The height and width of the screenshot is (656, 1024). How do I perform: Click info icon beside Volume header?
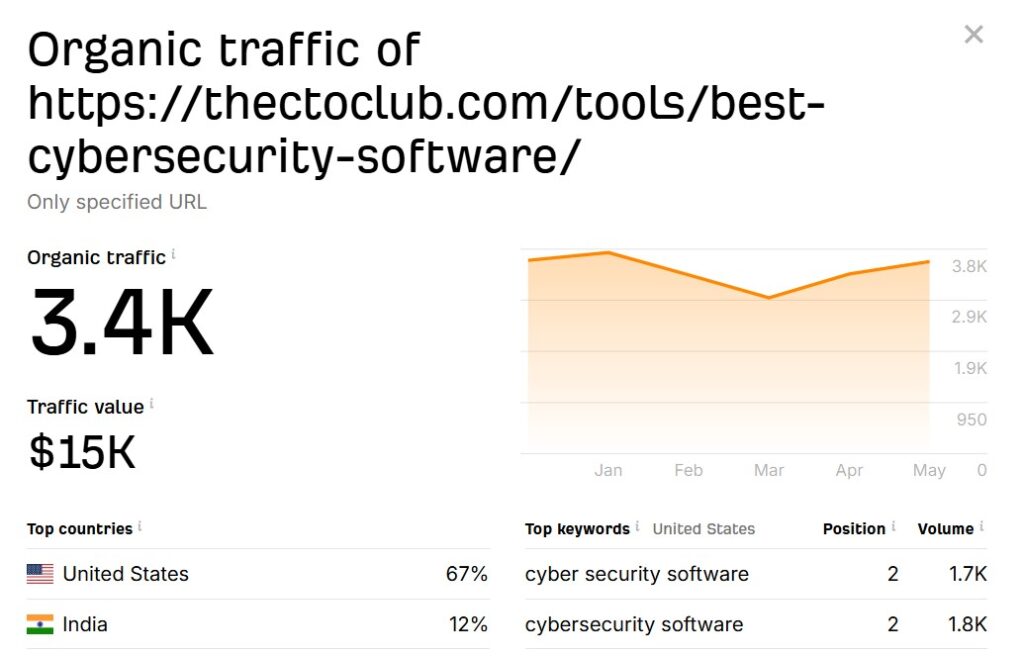pos(982,526)
